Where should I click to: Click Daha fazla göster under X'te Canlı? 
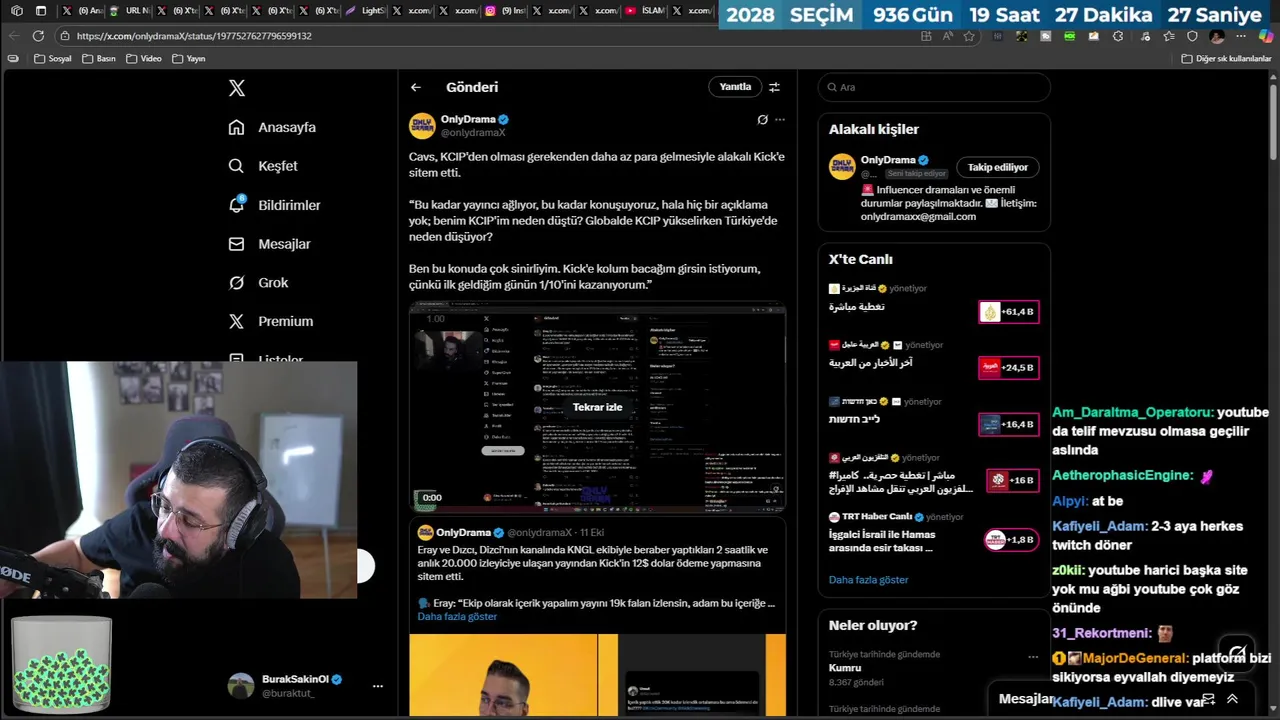868,580
